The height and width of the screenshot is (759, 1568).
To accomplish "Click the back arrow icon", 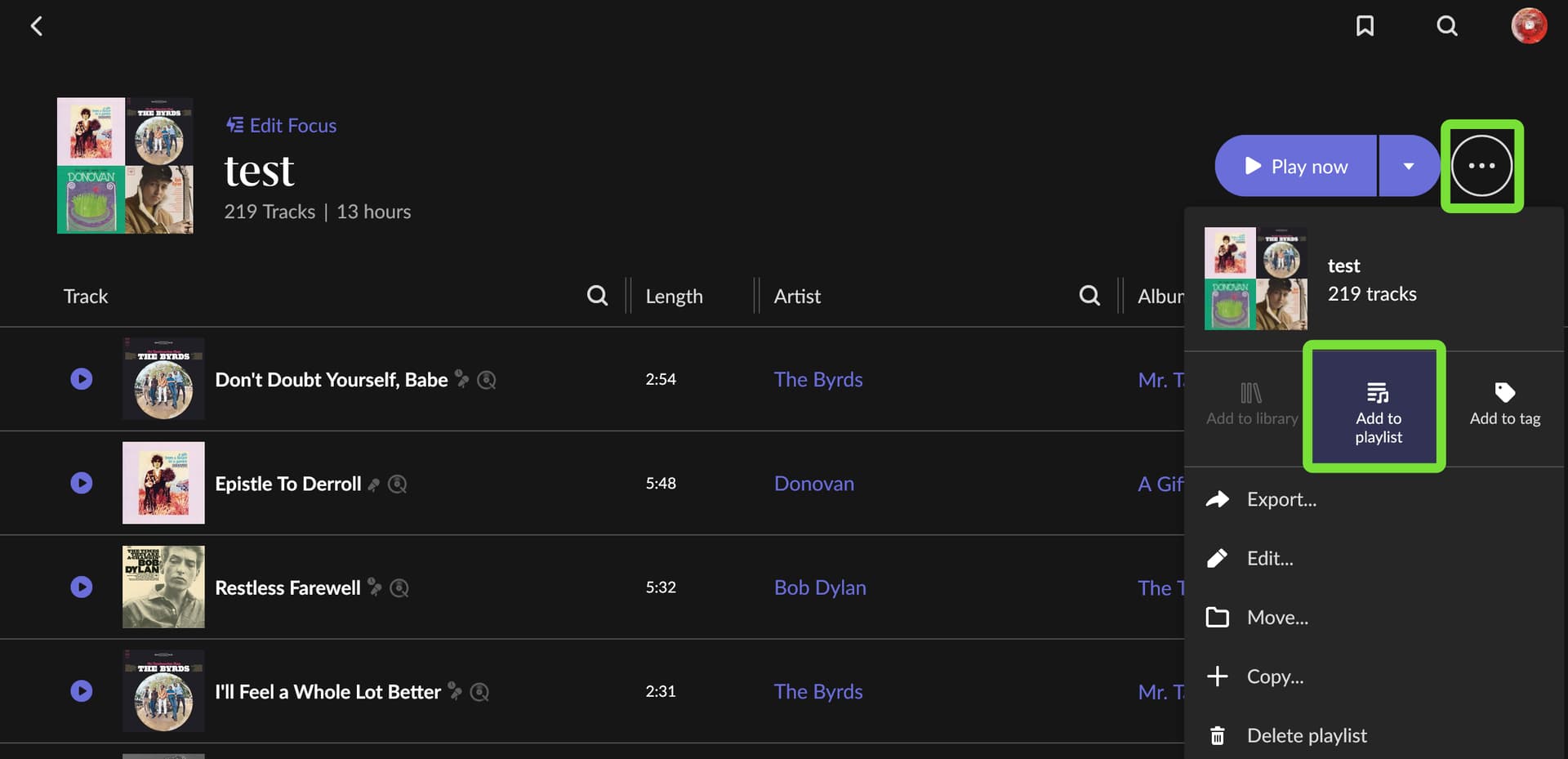I will pos(36,26).
